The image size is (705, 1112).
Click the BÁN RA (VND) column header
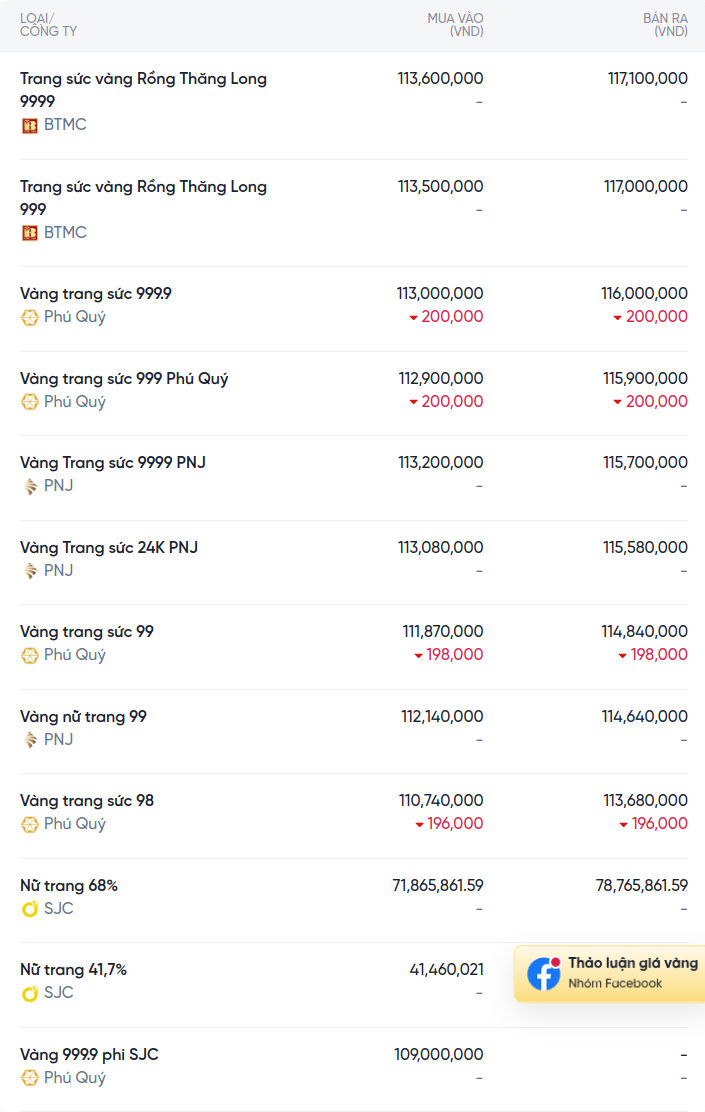665,25
